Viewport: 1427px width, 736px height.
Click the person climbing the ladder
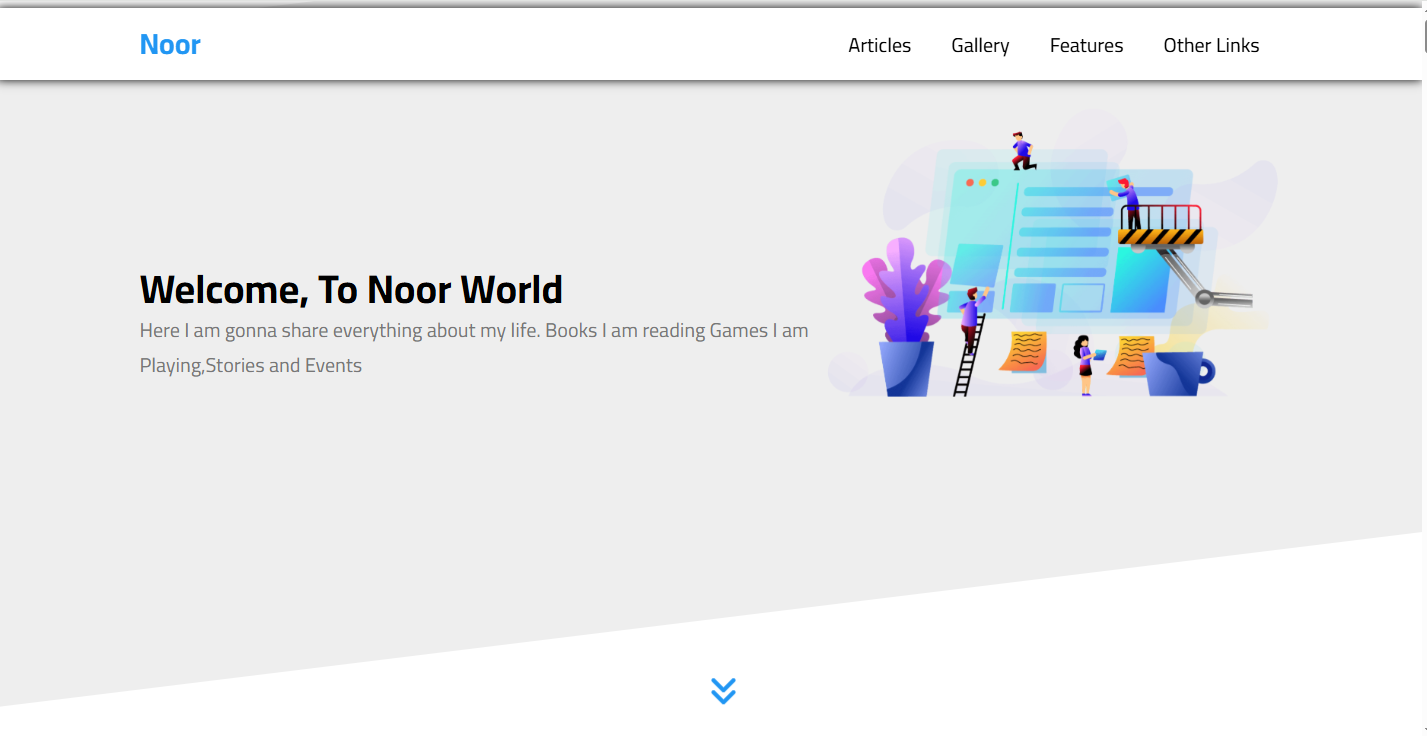point(970,315)
